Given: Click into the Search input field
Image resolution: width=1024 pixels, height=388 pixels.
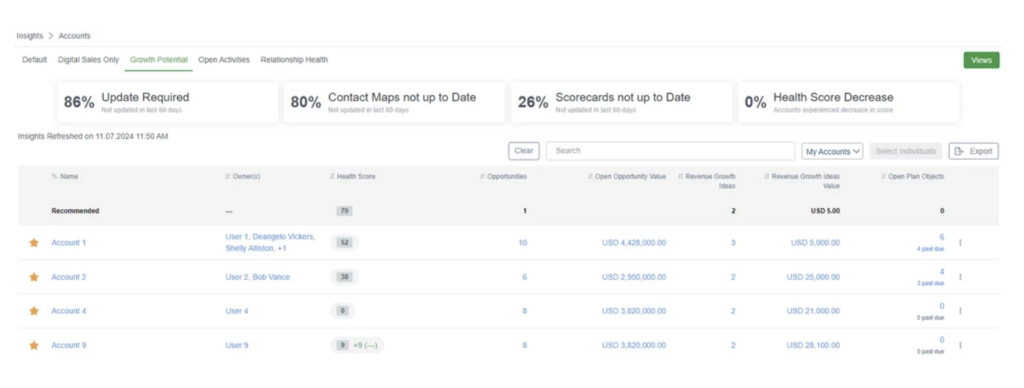Looking at the screenshot, I should pyautogui.click(x=670, y=151).
